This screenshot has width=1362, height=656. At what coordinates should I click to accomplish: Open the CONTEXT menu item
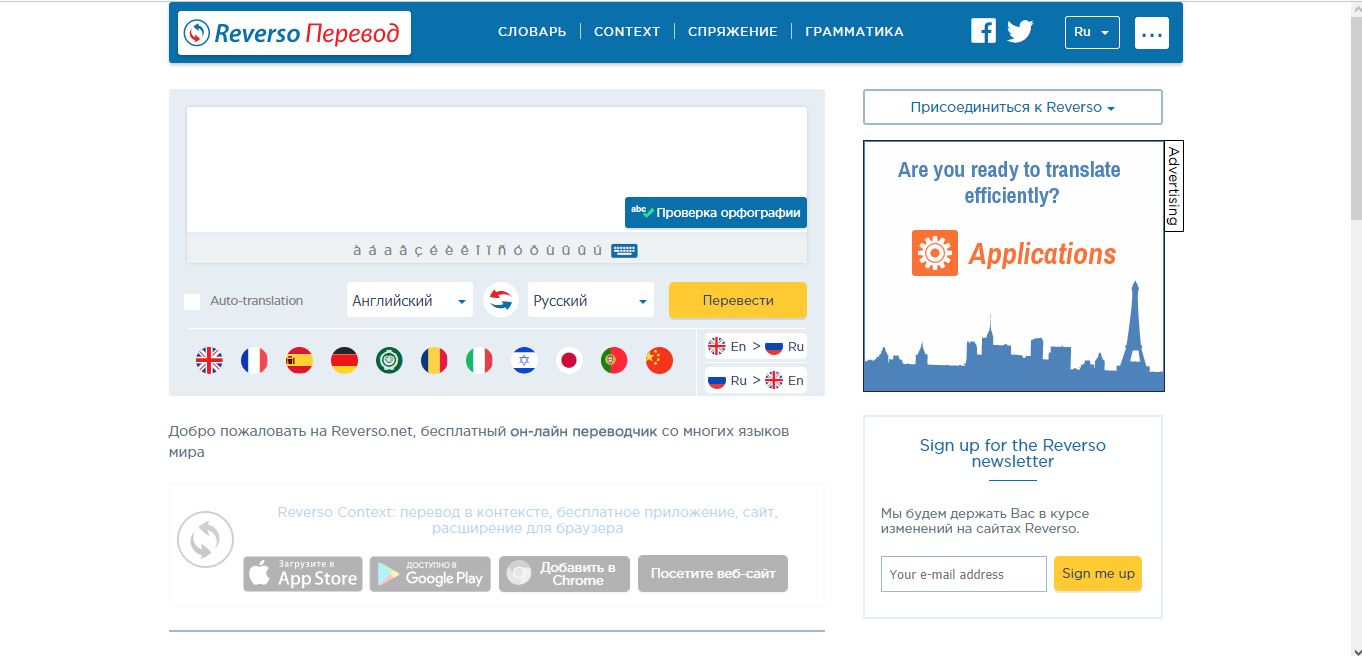627,32
